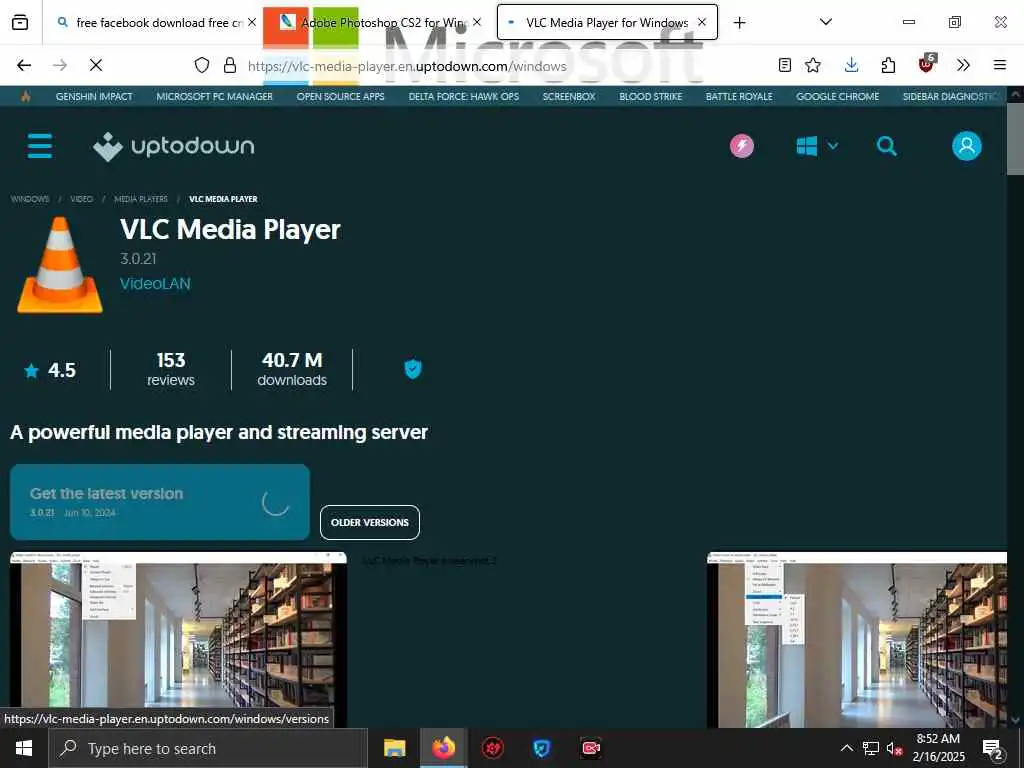Open the Firefox View tab overview icon

coord(20,22)
